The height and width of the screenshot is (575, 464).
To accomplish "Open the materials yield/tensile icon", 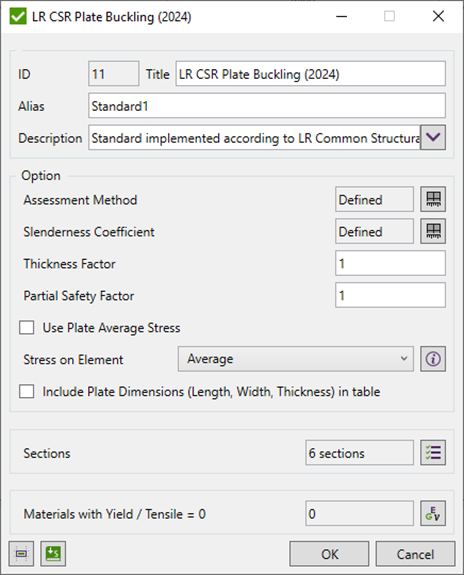I will (433, 513).
